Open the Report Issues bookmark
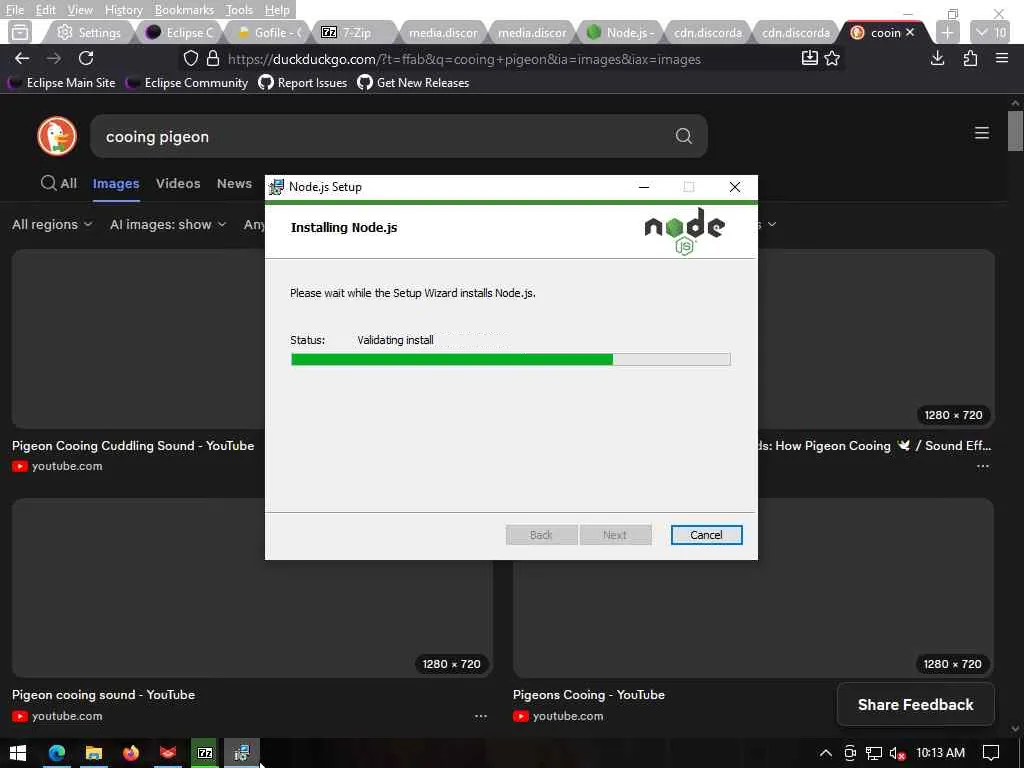Screen dimensions: 1024x768 [303, 83]
